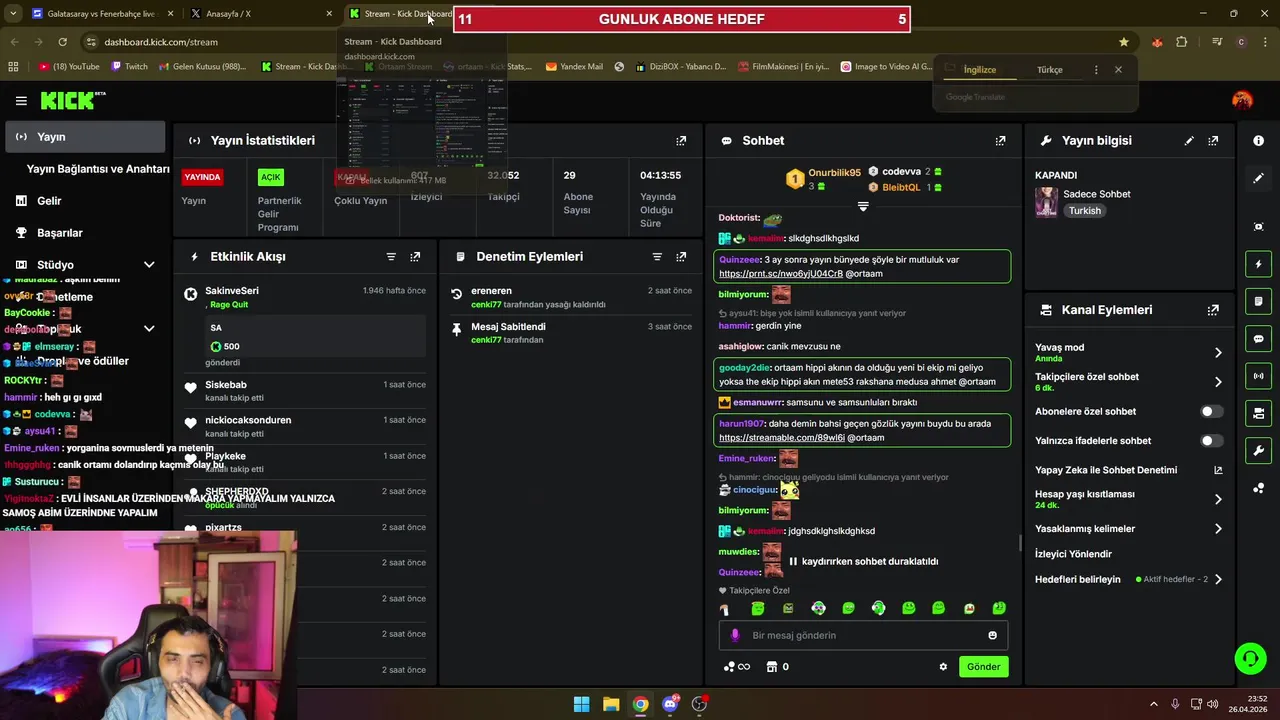Image resolution: width=1280 pixels, height=720 pixels.
Task: Click İzleyici Yönlendir option
Action: [1073, 554]
